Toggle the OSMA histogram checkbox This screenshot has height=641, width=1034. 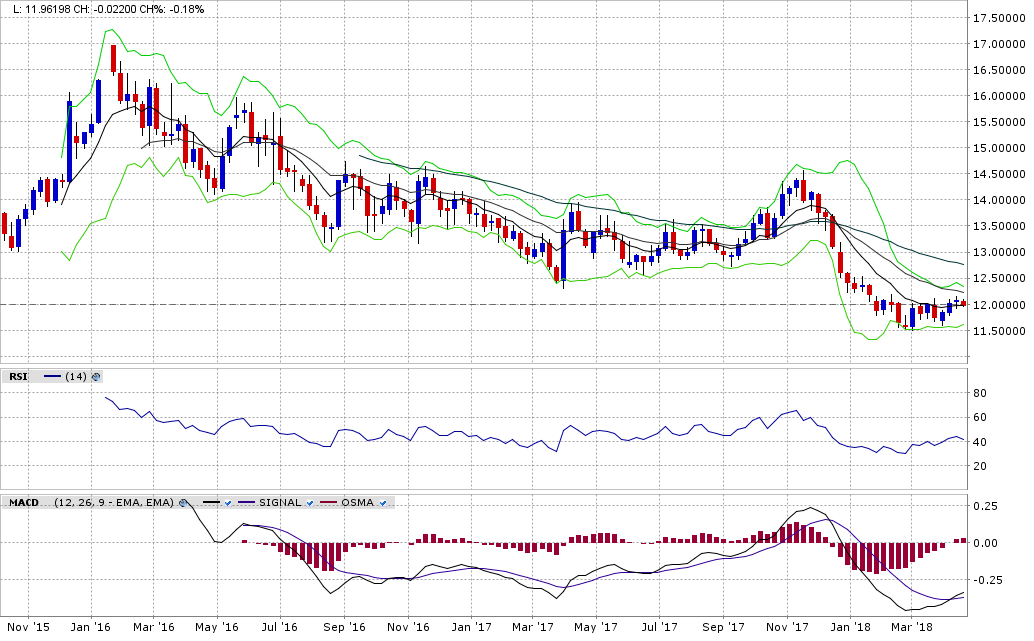(x=384, y=502)
